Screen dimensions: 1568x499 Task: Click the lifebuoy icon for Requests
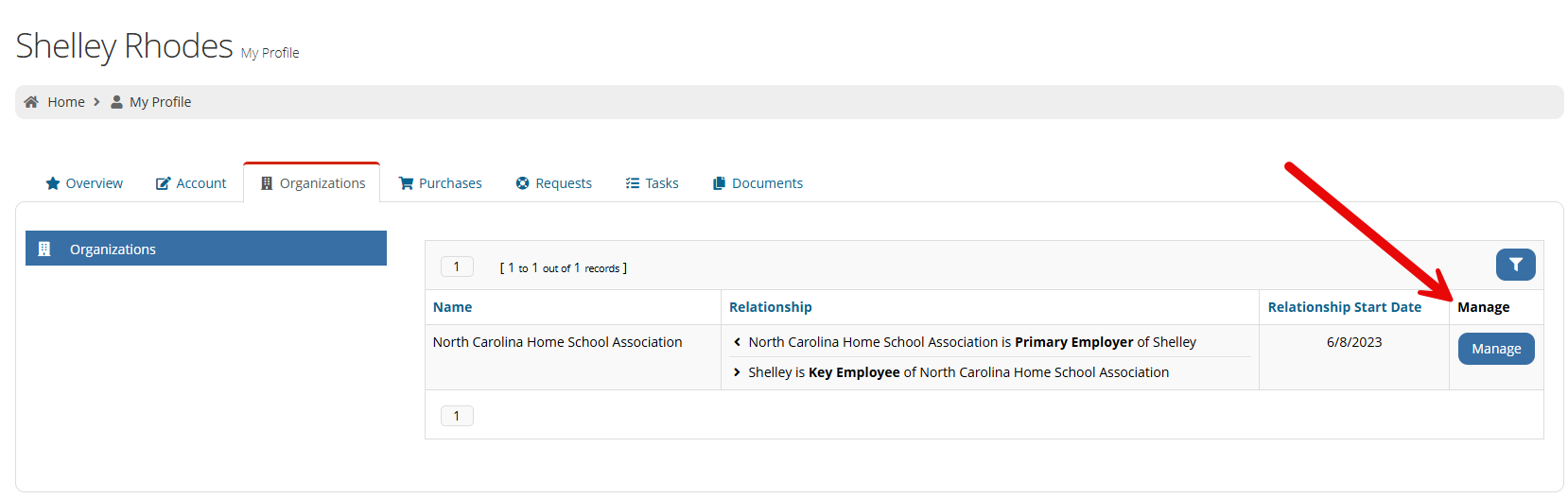tap(522, 183)
